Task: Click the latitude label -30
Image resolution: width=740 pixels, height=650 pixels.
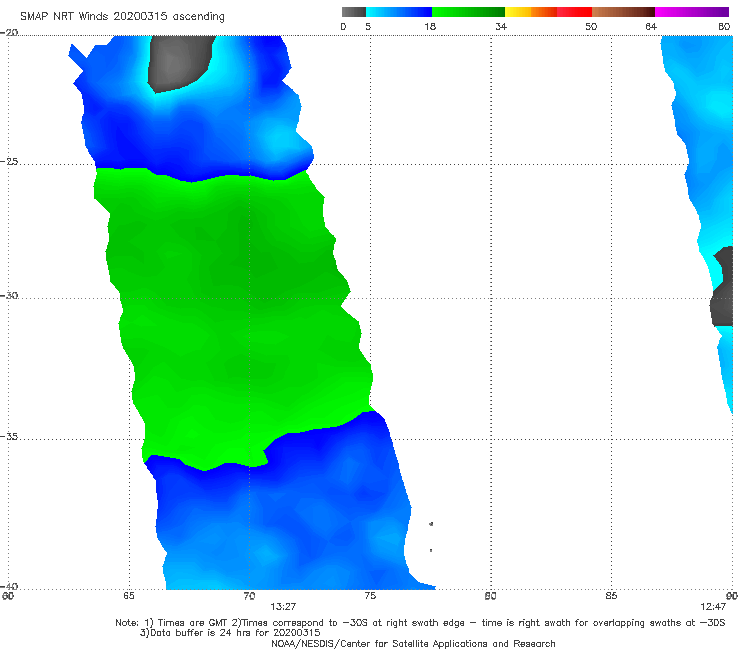Action: [9, 295]
